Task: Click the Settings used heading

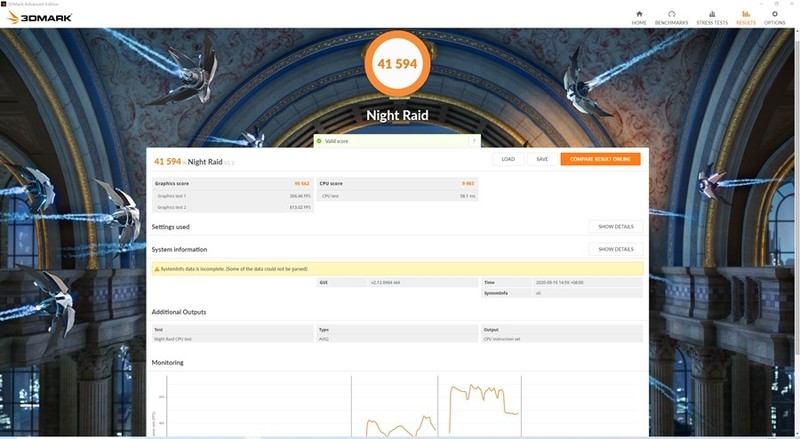Action: tap(170, 227)
